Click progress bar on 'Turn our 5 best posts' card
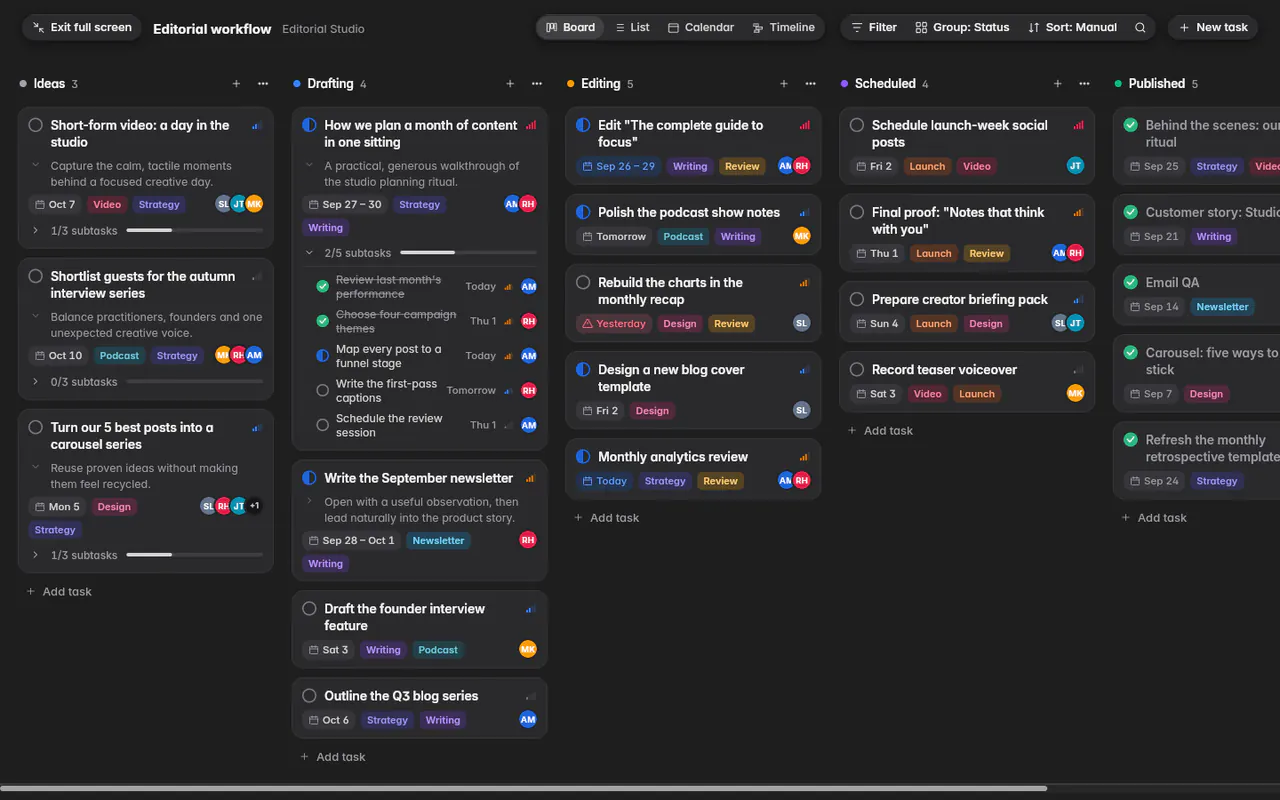Image resolution: width=1280 pixels, height=800 pixels. coord(194,555)
